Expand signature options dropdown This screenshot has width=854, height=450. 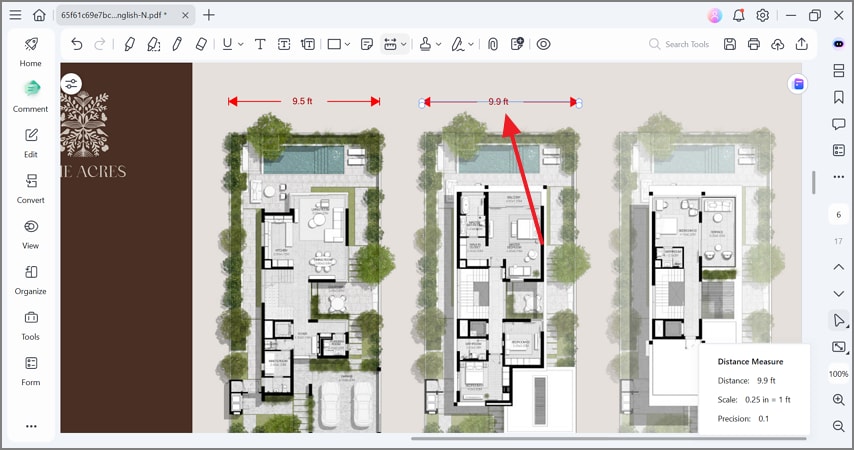coord(471,44)
